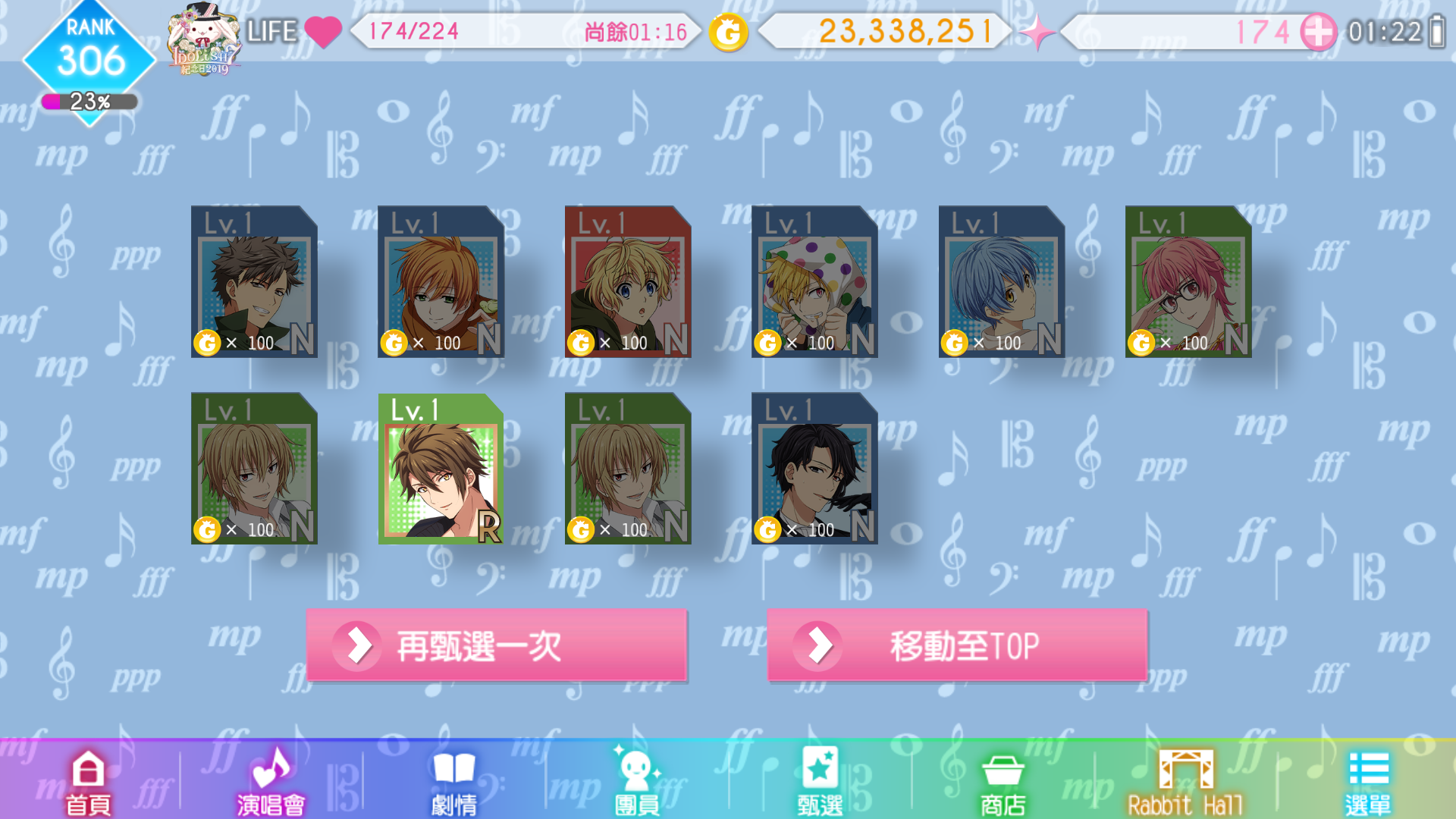Tap the pink plus button to add stones
The image size is (1456, 819).
(x=1318, y=32)
